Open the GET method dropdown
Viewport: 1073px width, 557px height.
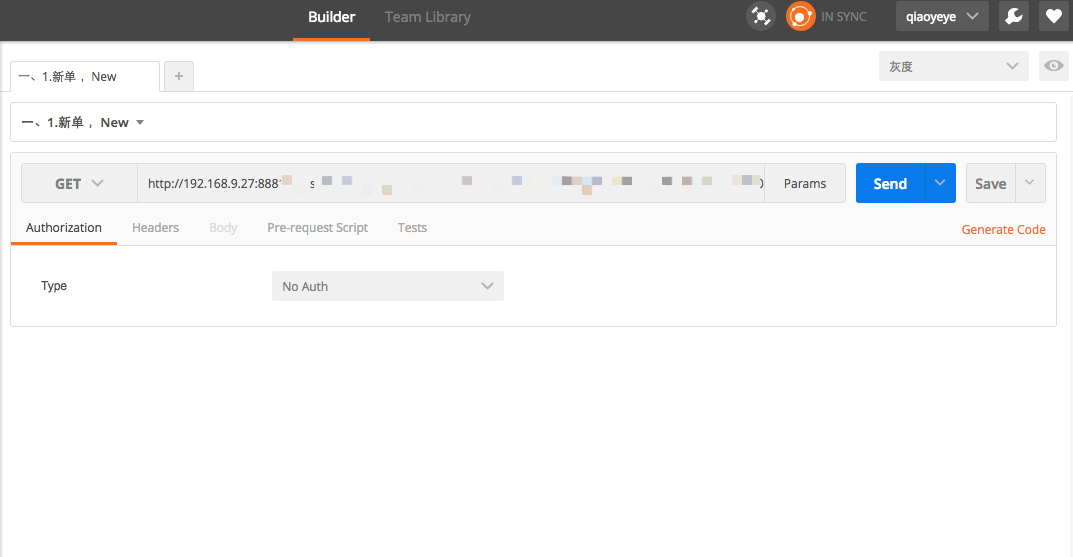(79, 183)
